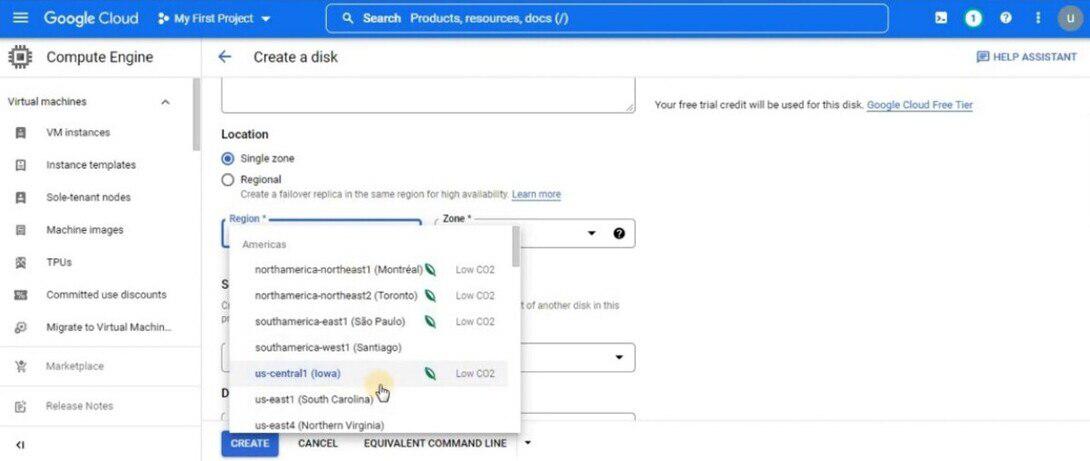Open Sole-tenant nodes in sidebar

(88, 197)
